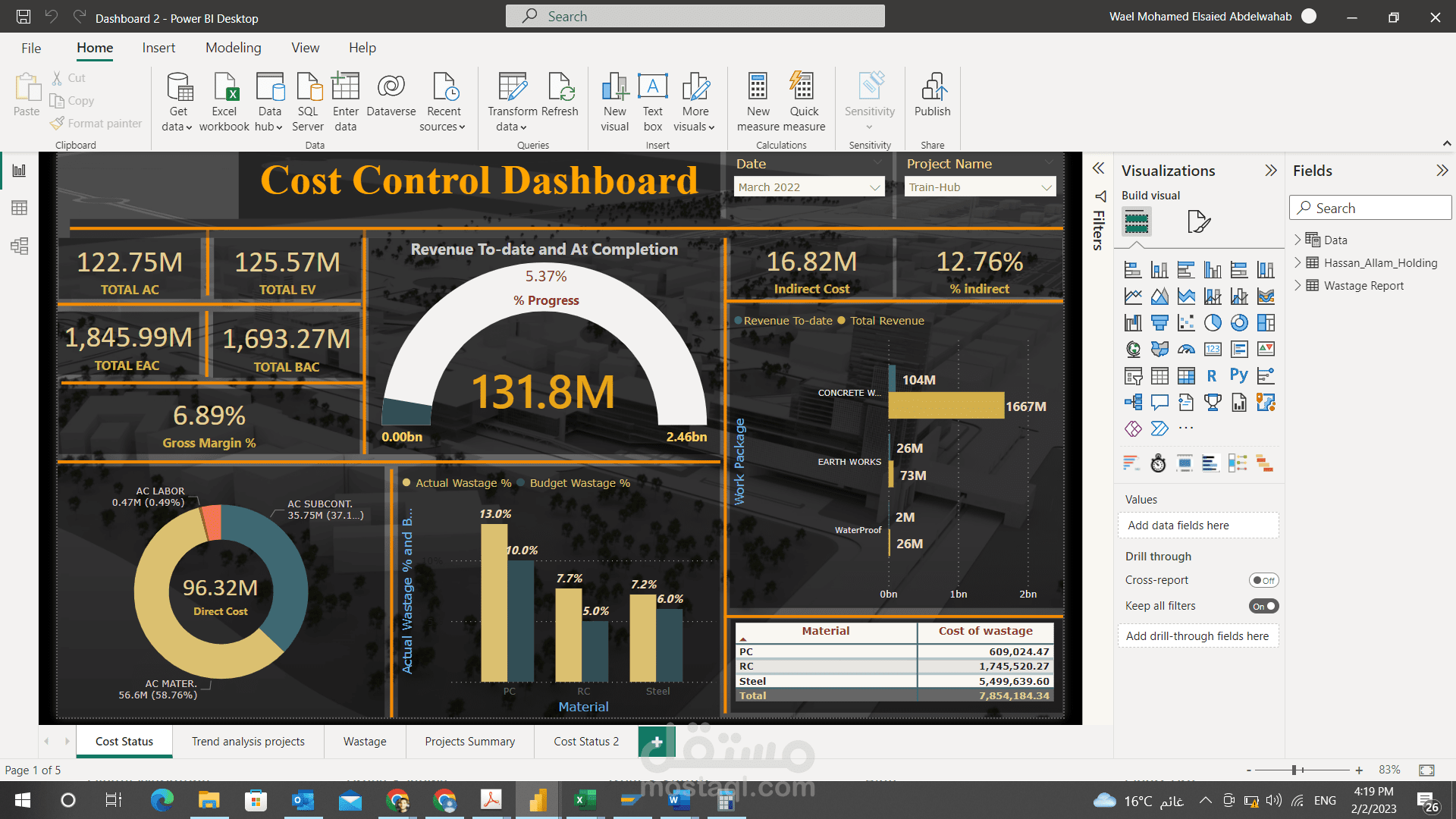Expand the Filters pane

coord(1098,168)
